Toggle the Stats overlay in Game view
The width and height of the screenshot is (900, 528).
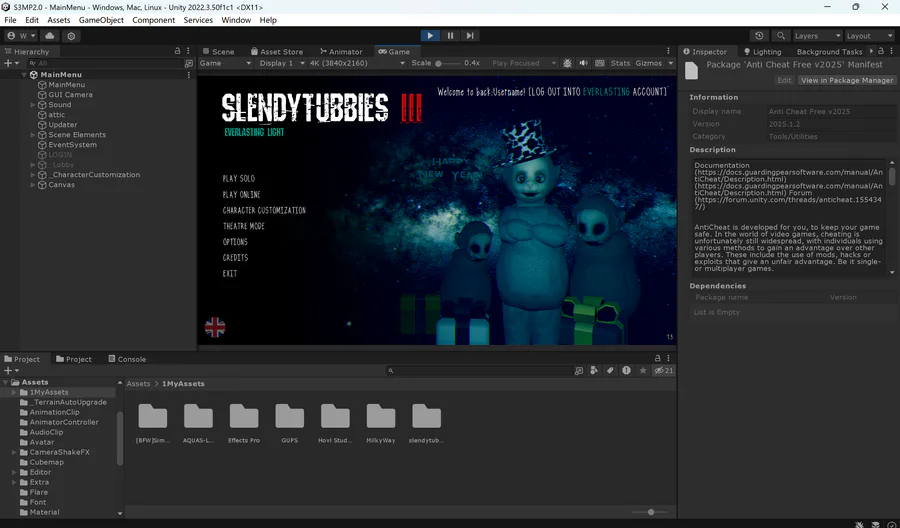tap(620, 63)
